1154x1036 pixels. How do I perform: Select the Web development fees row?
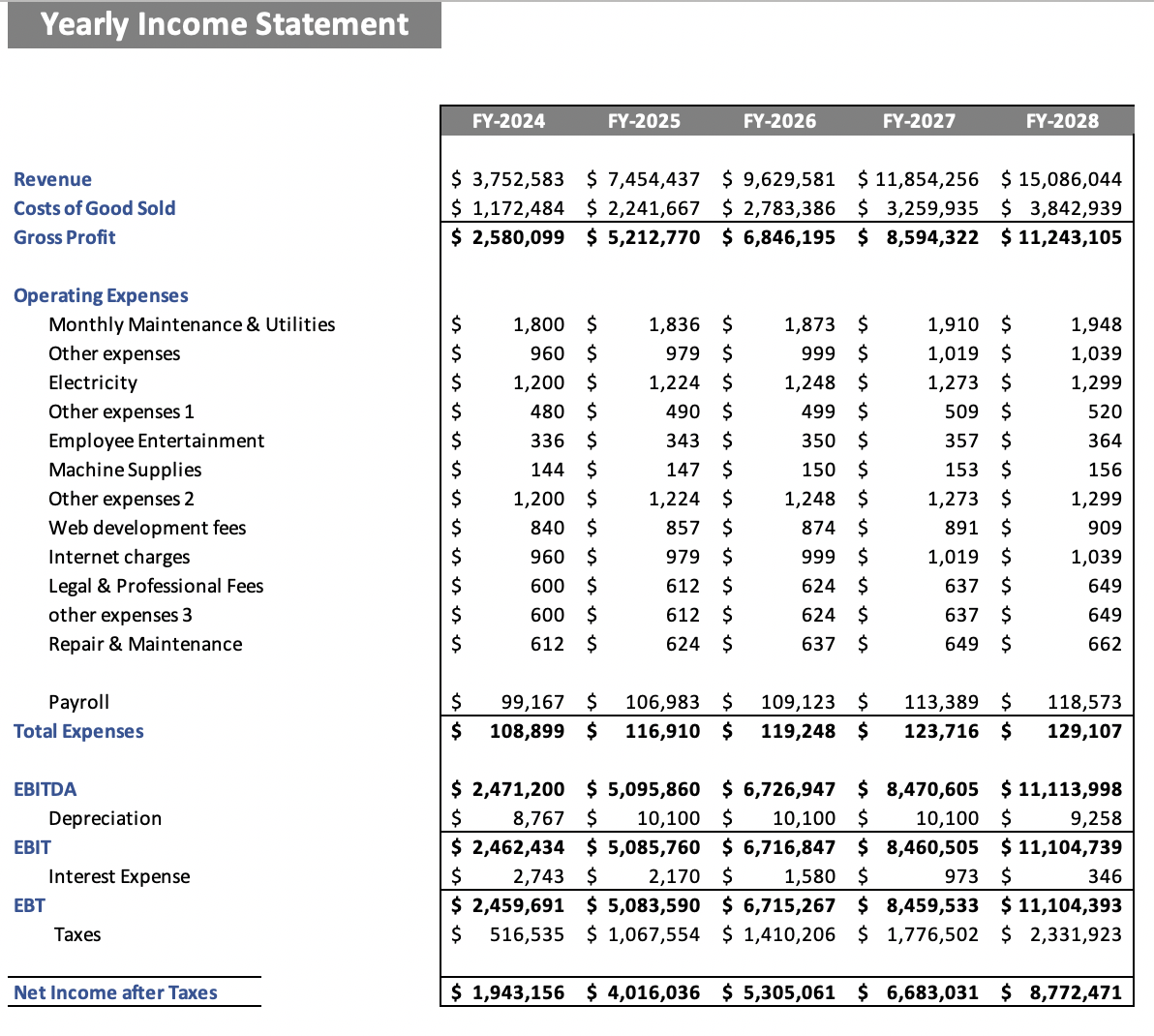coord(147,528)
